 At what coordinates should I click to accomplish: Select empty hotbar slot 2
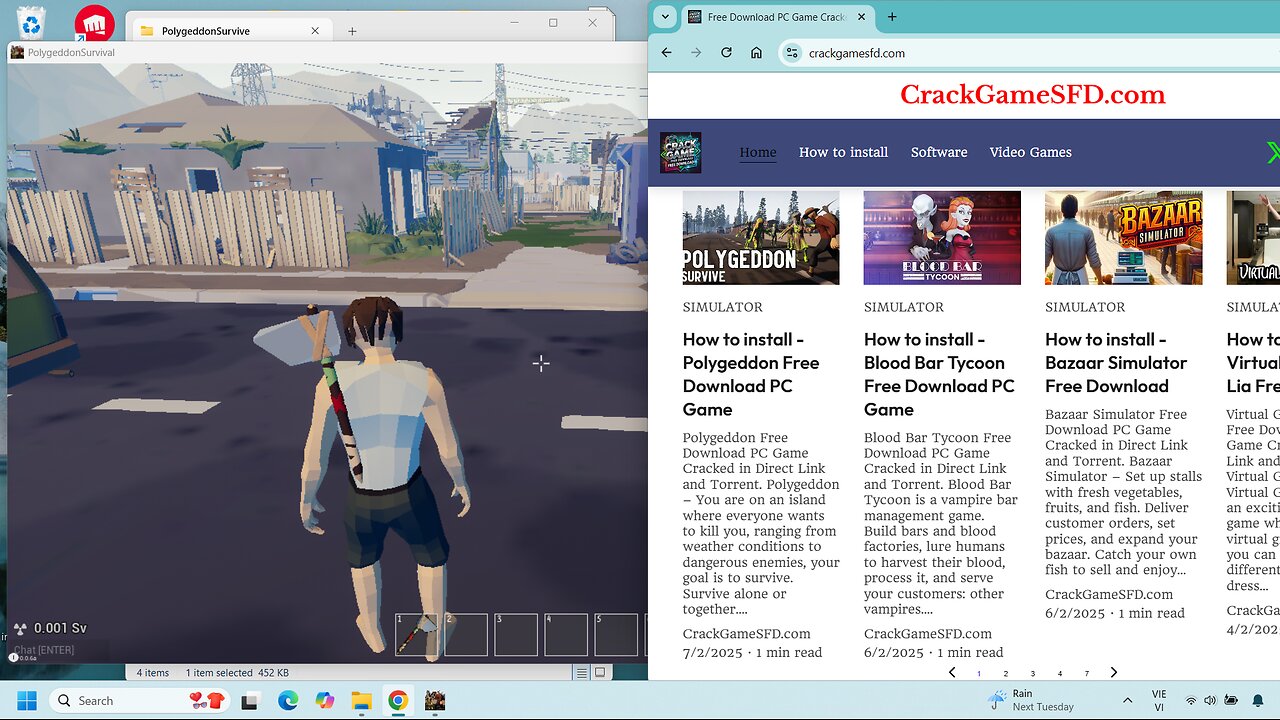[466, 635]
